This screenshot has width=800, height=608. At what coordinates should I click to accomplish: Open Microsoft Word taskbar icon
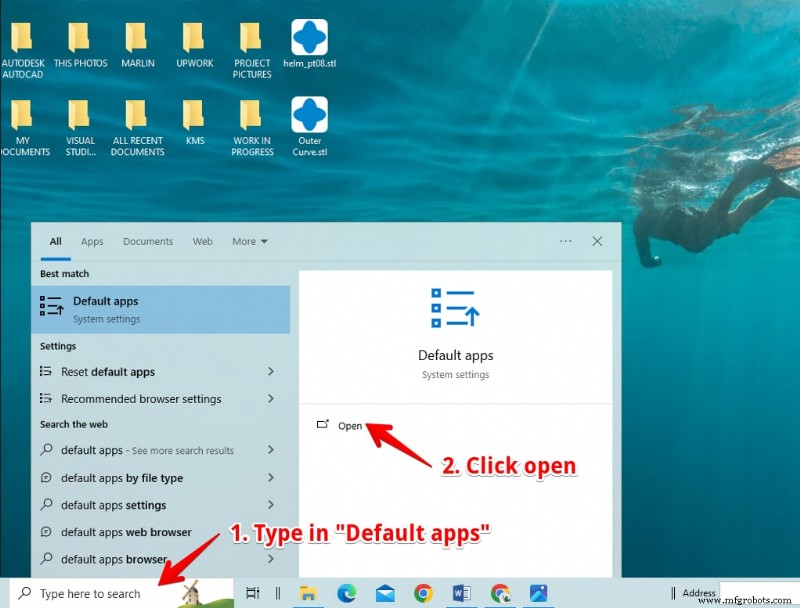462,593
